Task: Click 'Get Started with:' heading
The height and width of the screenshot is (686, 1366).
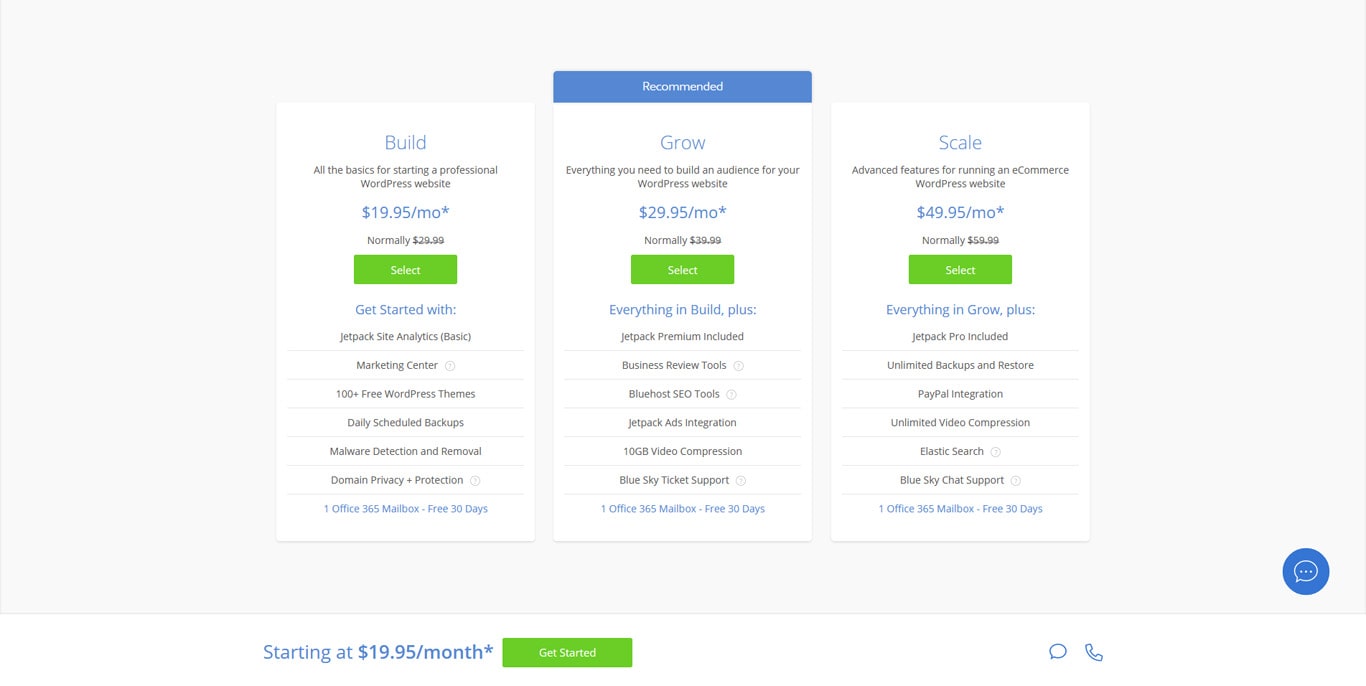Action: point(405,310)
